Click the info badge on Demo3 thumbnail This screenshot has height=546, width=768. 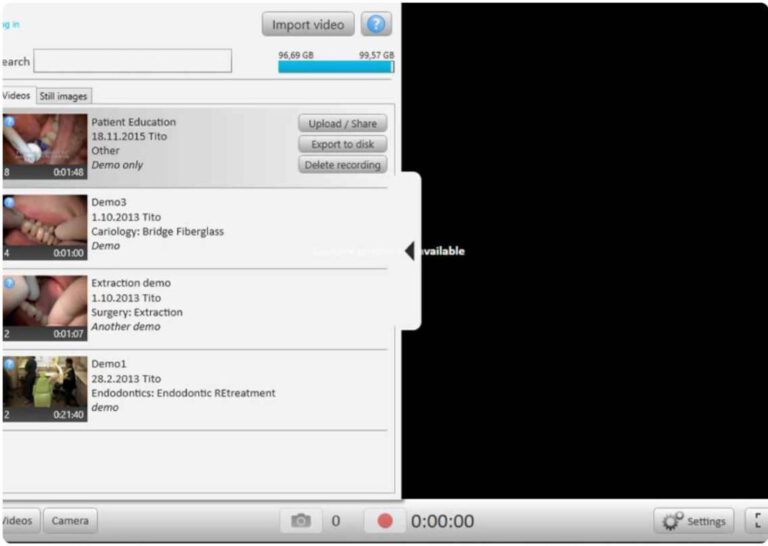[9, 202]
